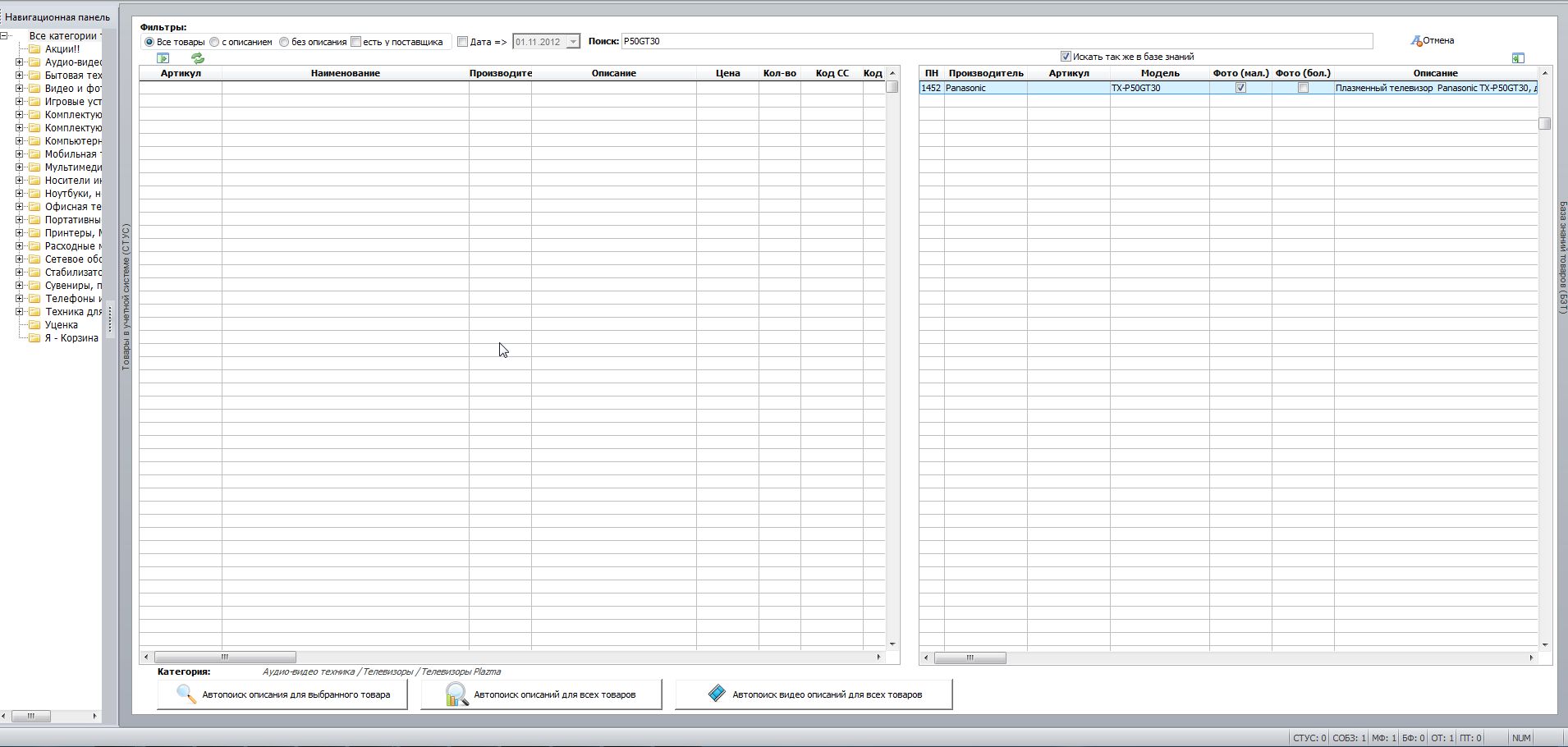Click the Отмена button

(x=1433, y=40)
